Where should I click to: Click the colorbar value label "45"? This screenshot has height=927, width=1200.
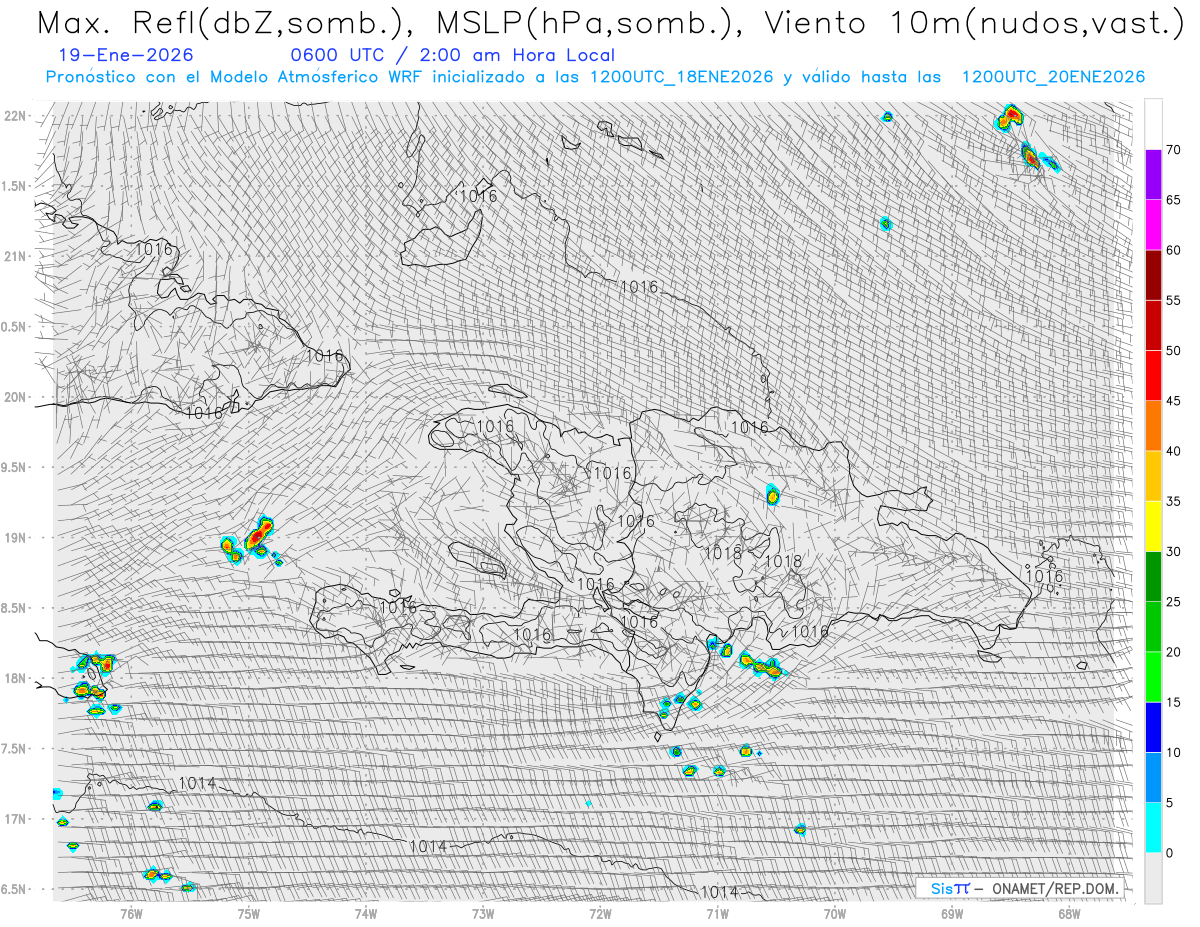[x=1174, y=401]
